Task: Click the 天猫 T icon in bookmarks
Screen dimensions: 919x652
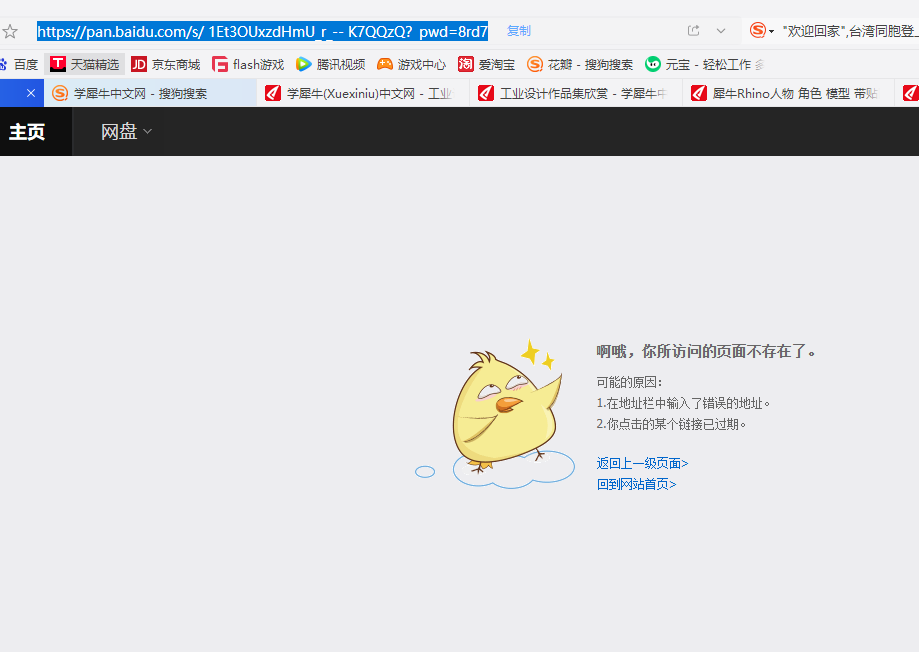Action: point(57,64)
